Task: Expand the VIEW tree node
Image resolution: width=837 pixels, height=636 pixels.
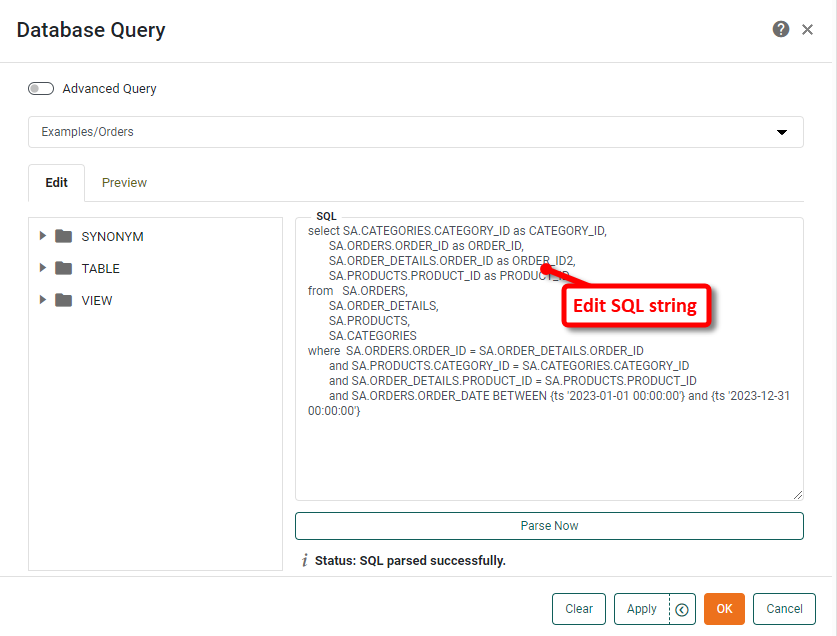Action: click(x=42, y=300)
